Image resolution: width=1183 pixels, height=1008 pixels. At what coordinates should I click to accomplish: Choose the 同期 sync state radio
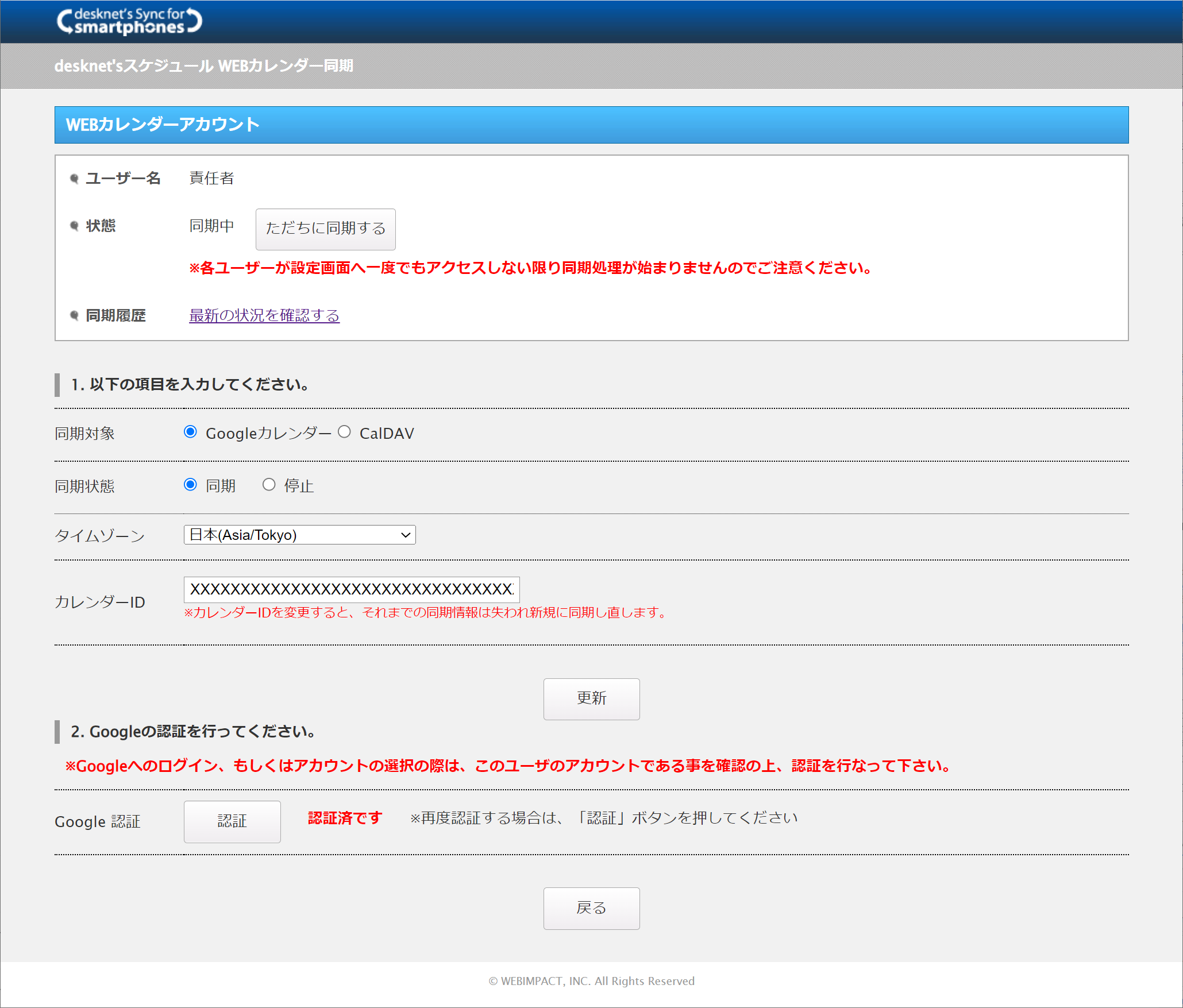point(190,485)
